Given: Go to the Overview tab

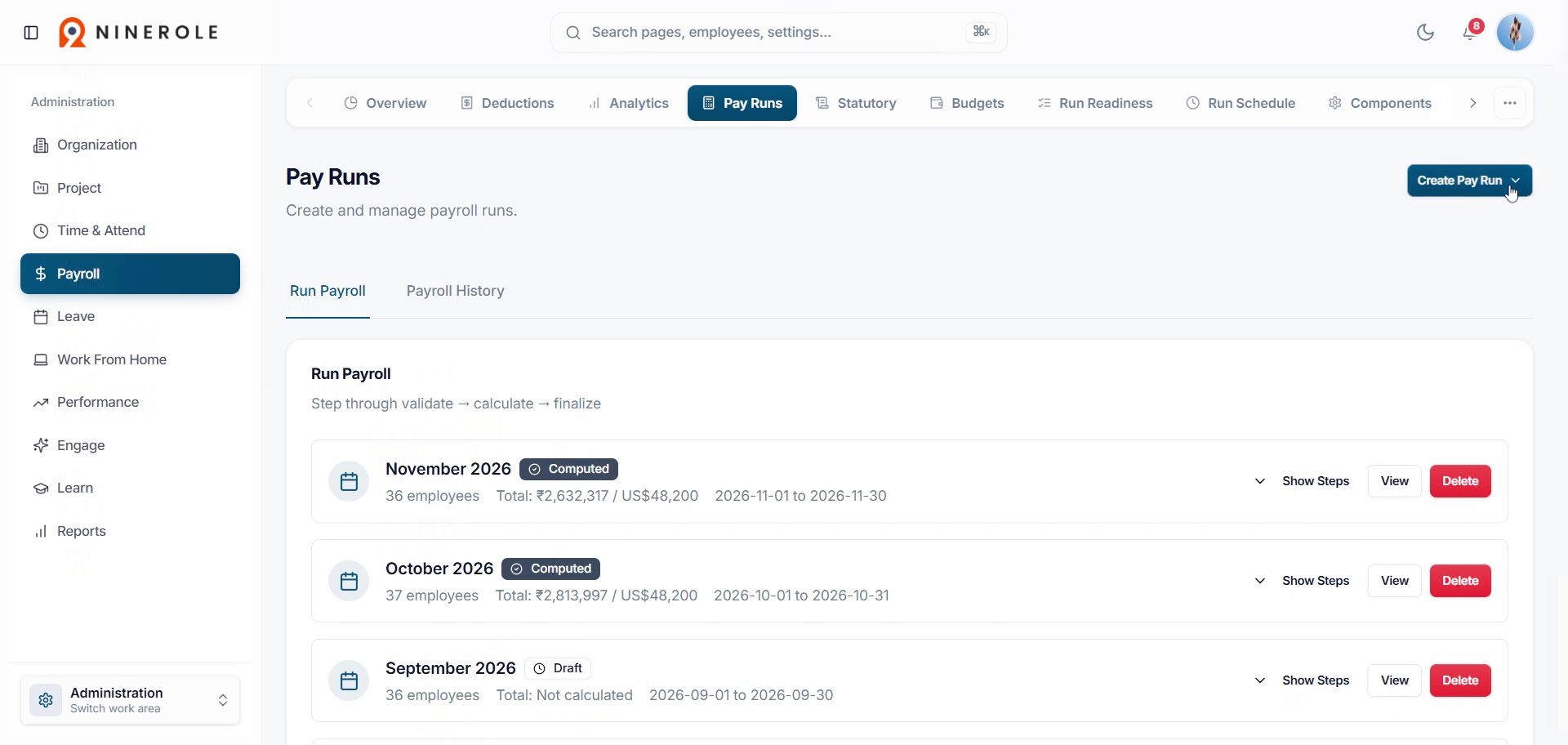Looking at the screenshot, I should (385, 103).
